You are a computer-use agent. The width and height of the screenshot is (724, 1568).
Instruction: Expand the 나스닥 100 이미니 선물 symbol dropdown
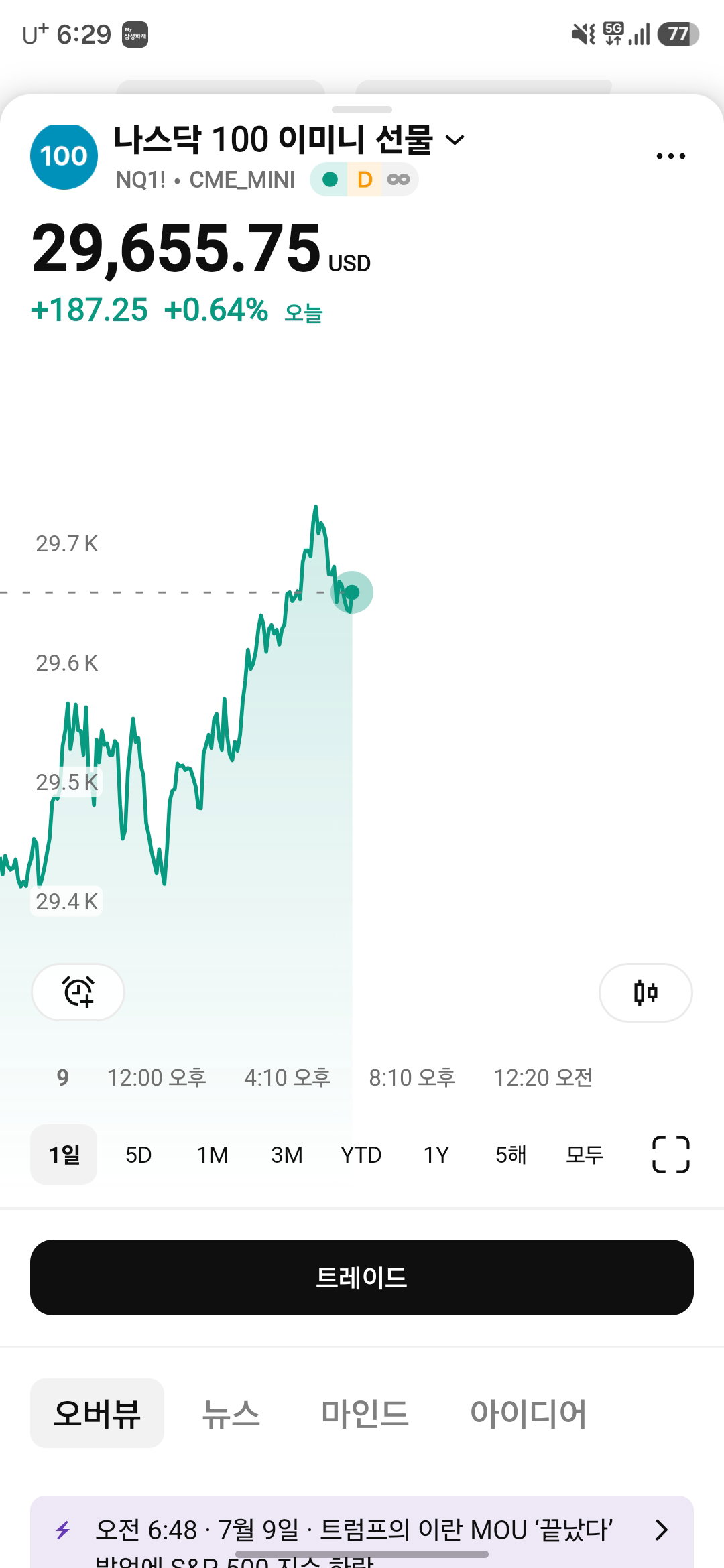(x=455, y=140)
